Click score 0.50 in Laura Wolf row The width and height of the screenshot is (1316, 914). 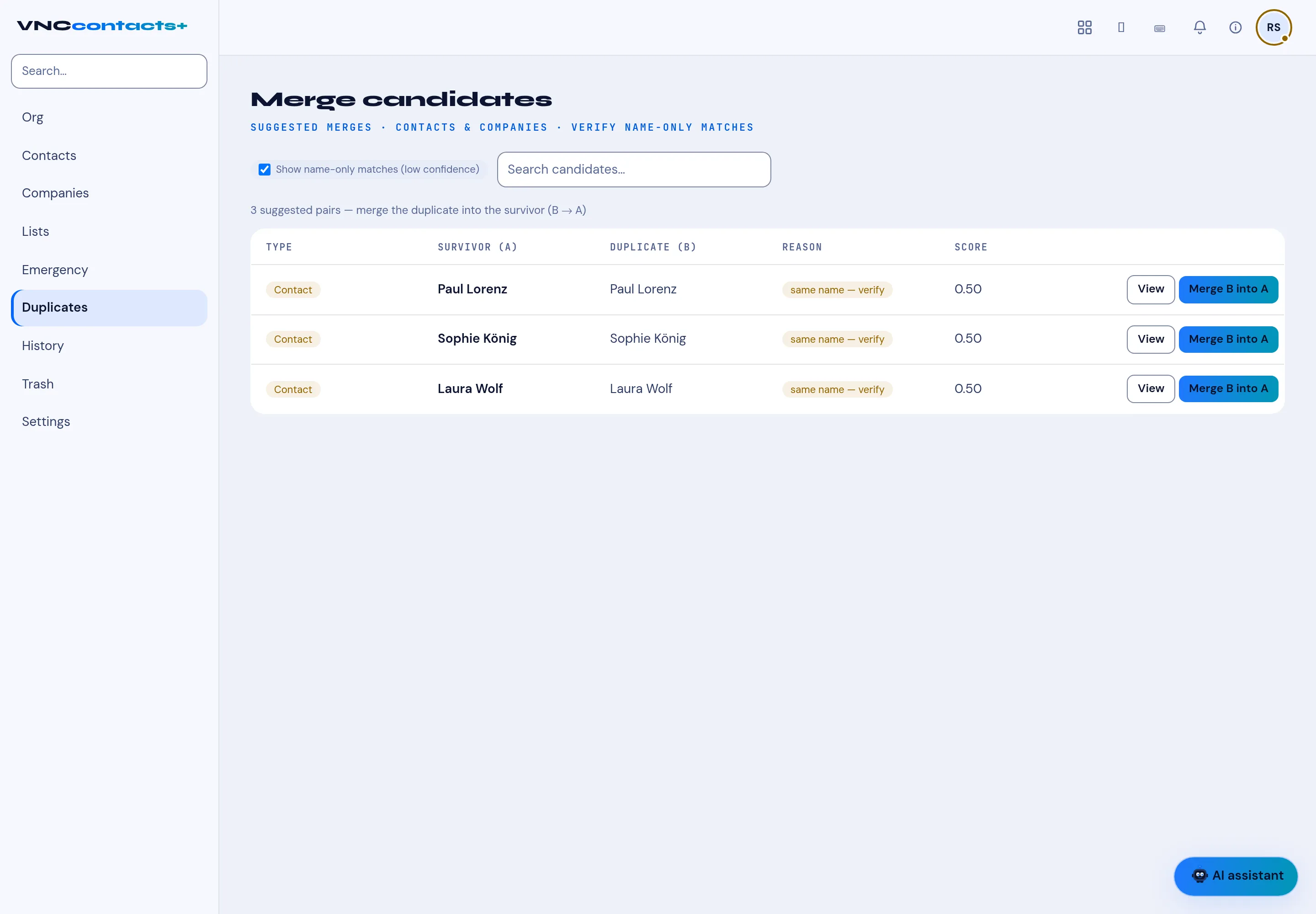click(x=967, y=389)
